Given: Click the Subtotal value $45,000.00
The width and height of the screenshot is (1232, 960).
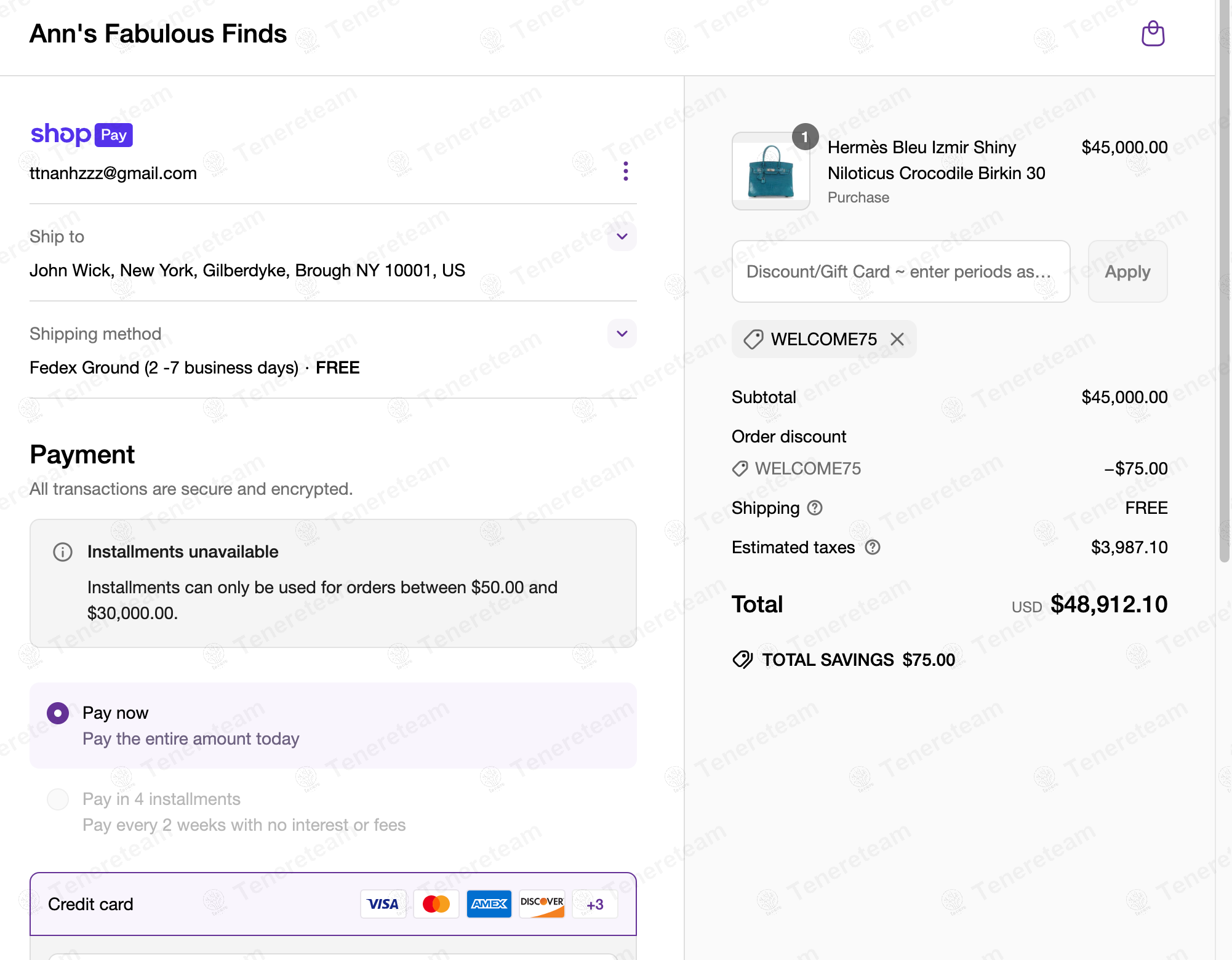Looking at the screenshot, I should [1124, 397].
